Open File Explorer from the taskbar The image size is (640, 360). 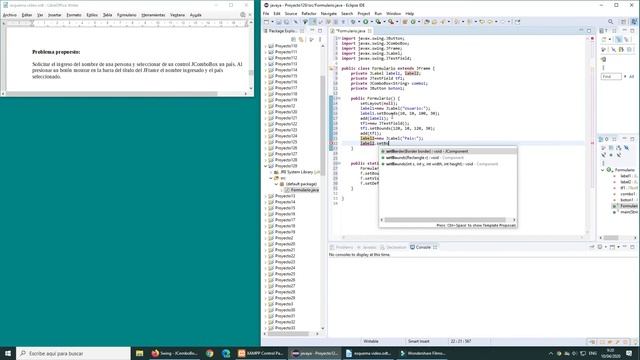[x=140, y=353]
